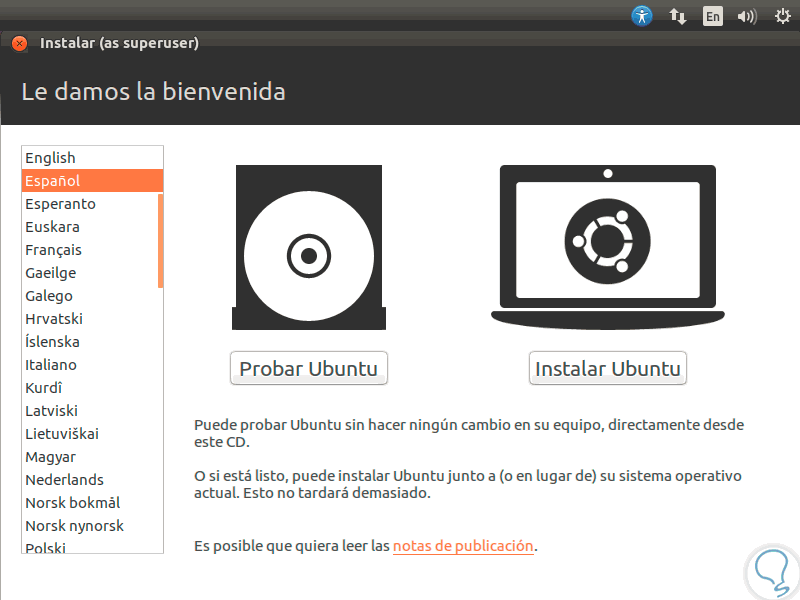Select Norsk bokmål in the language list
The image size is (800, 600).
92,503
